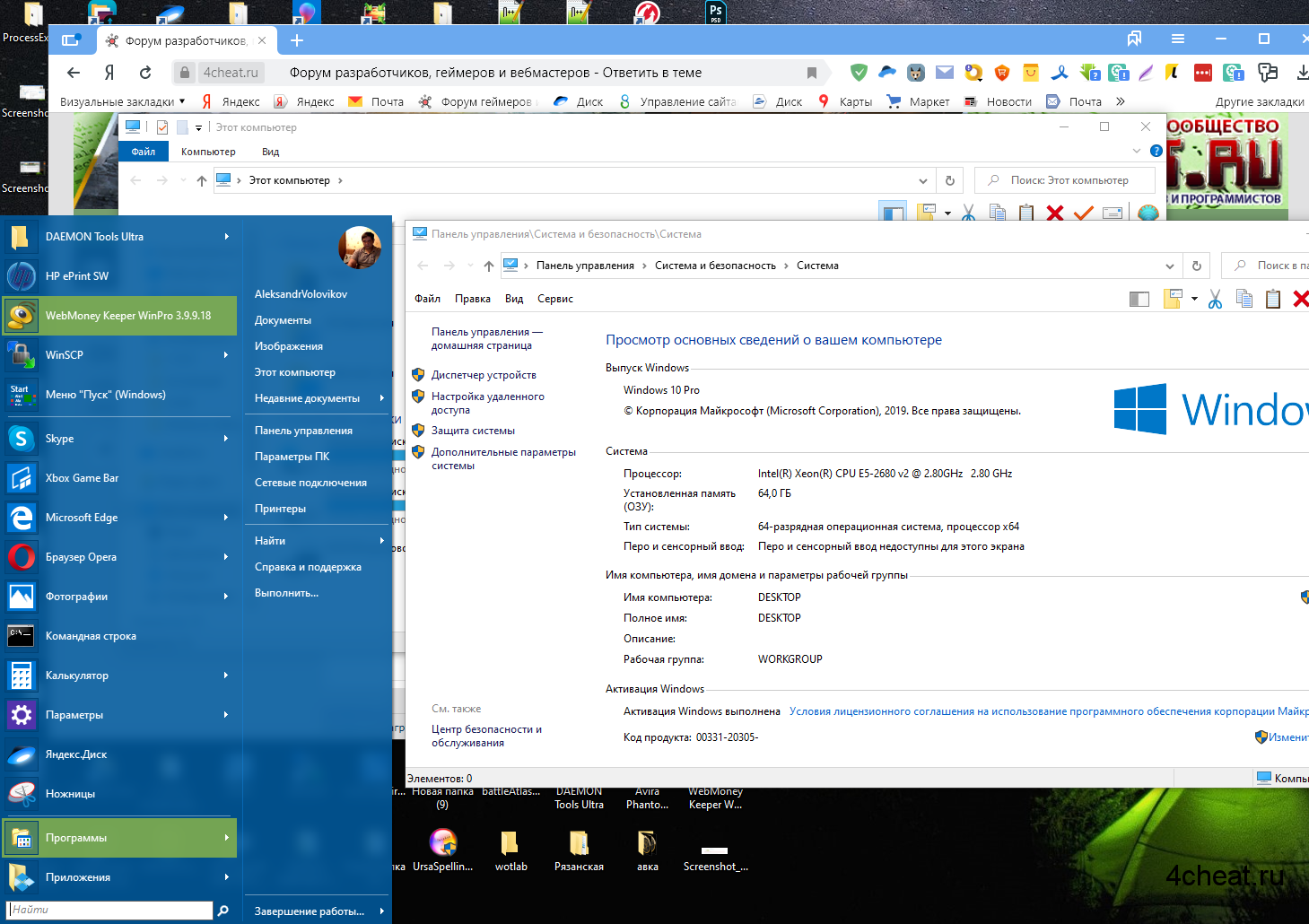Click refresh button in Система address bar
This screenshot has height=924, width=1309.
pos(1196,266)
